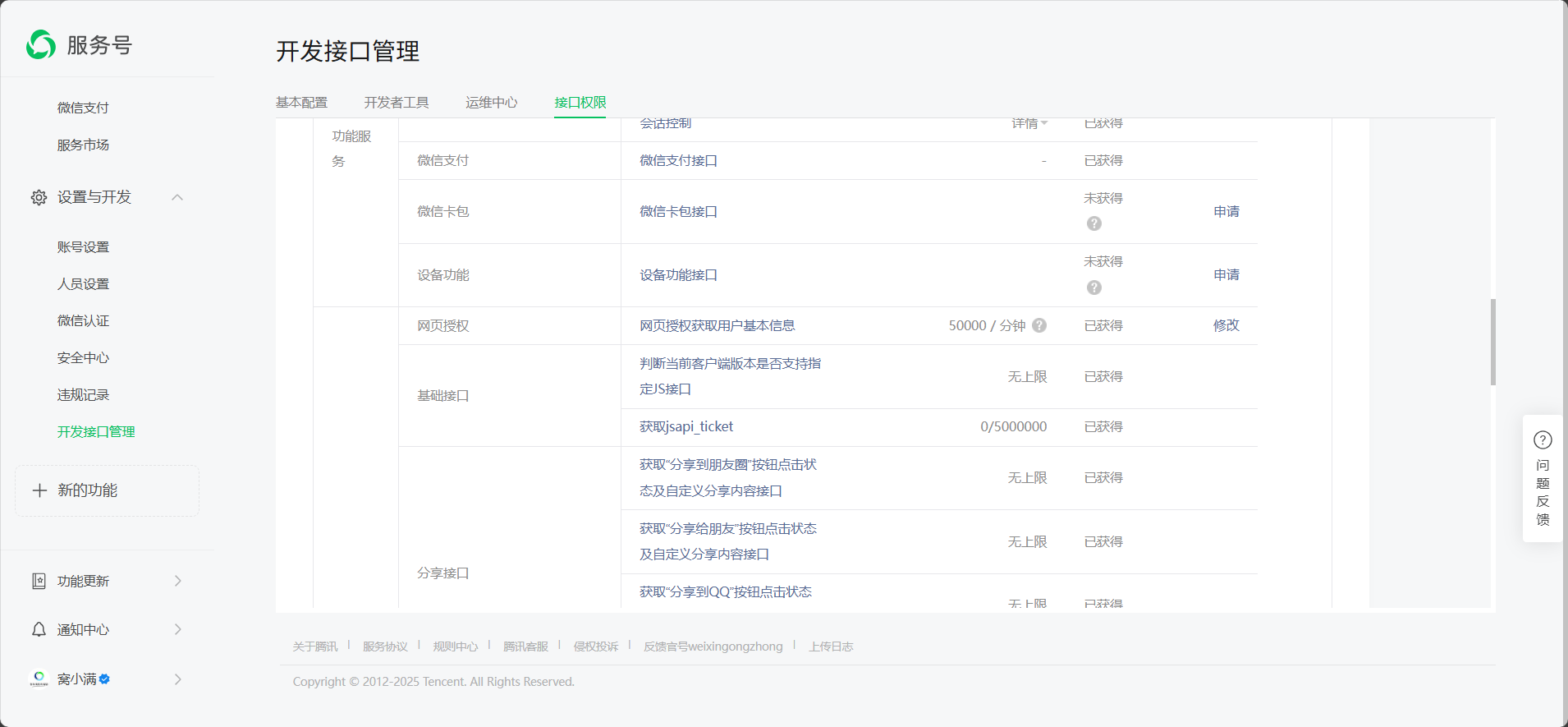The width and height of the screenshot is (1568, 727).
Task: Open 安全中心 in sidebar
Action: (x=83, y=358)
